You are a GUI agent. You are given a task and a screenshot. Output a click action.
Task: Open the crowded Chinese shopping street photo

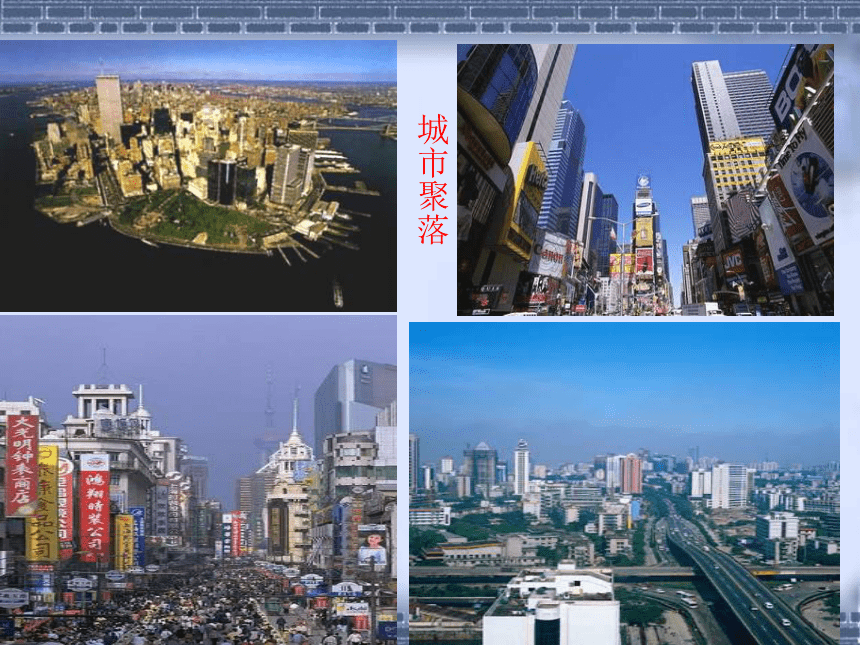pos(198,480)
